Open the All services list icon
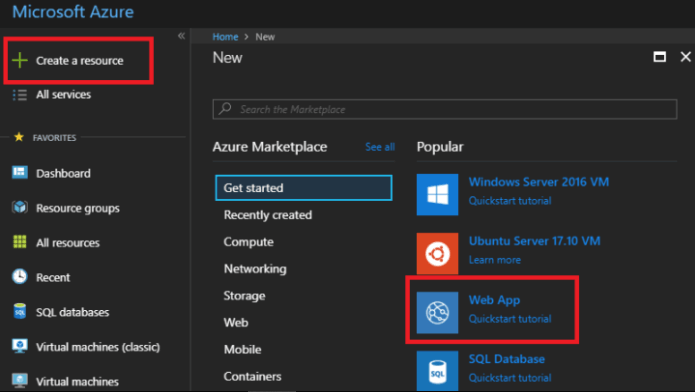This screenshot has width=695, height=392. click(x=20, y=94)
